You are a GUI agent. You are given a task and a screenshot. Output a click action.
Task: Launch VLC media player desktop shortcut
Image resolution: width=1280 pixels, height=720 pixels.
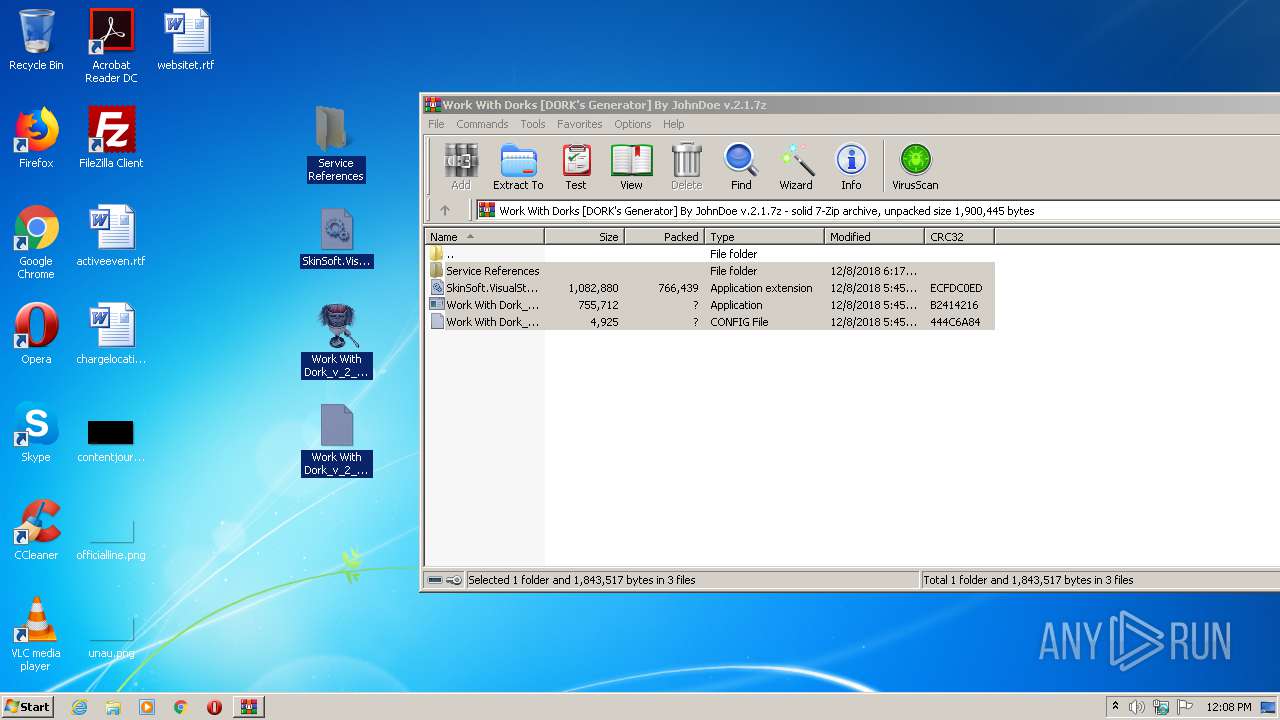point(36,634)
